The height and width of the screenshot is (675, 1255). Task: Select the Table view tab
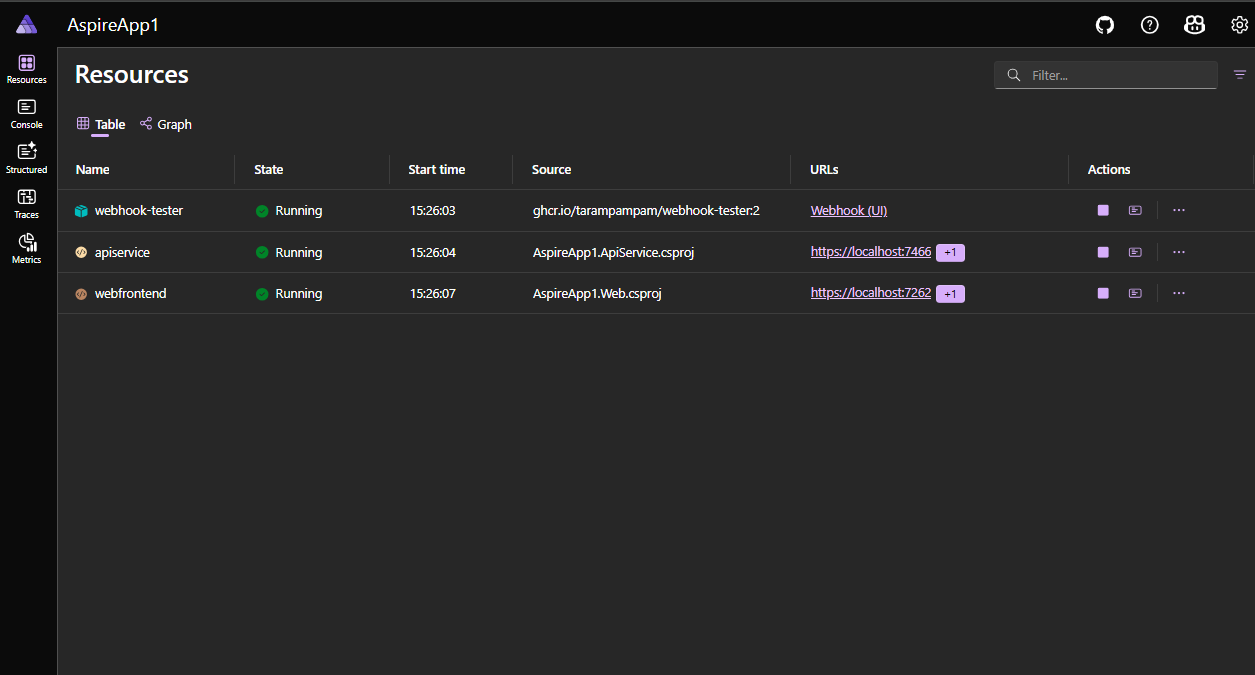click(x=109, y=123)
